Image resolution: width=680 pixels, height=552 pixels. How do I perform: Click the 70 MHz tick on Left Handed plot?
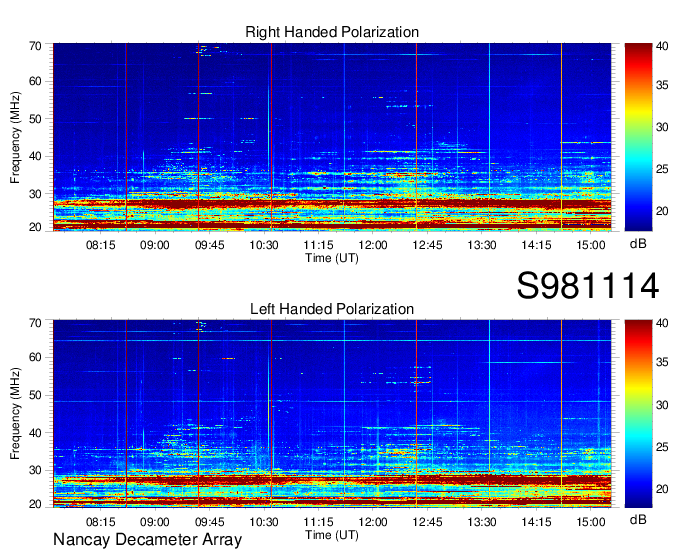(35, 323)
